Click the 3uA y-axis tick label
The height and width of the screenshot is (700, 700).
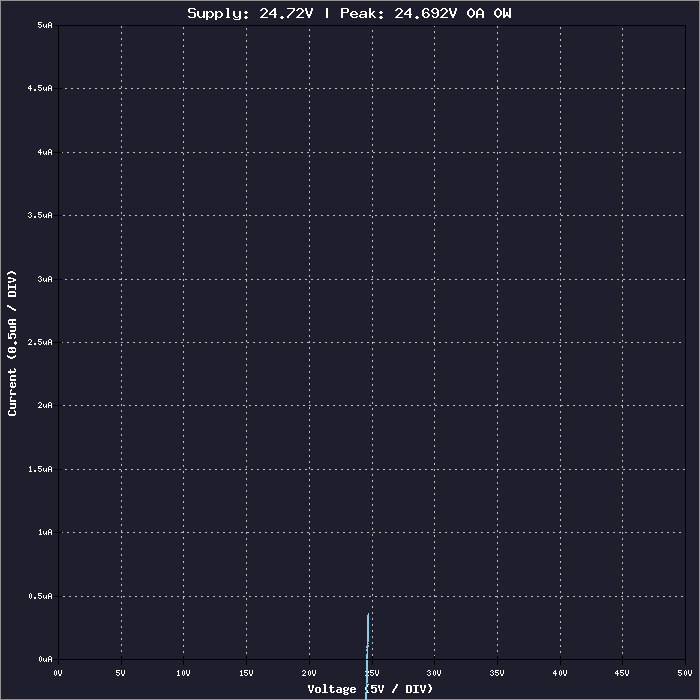coord(45,279)
